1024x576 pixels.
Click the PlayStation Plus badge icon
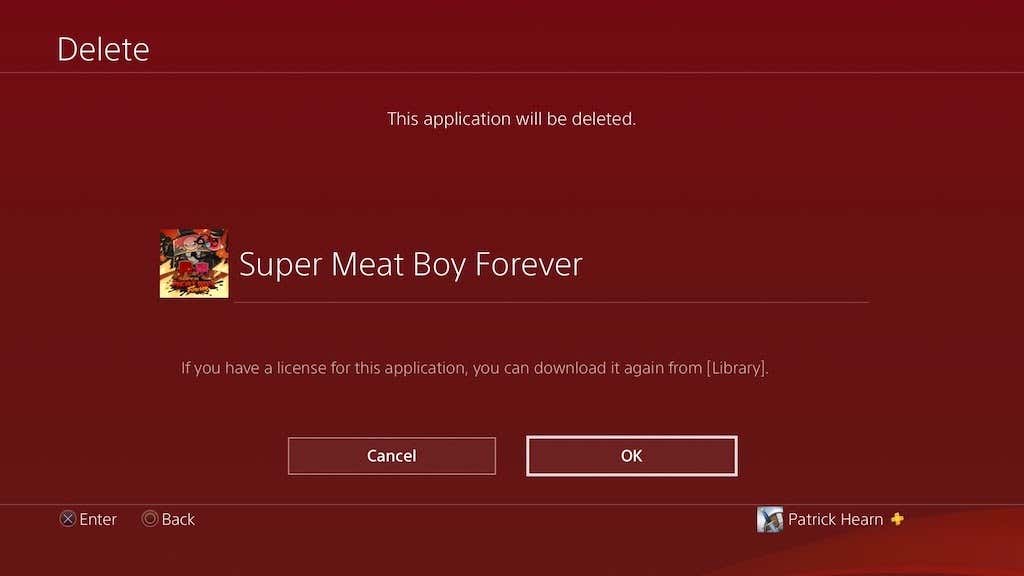pyautogui.click(x=897, y=519)
